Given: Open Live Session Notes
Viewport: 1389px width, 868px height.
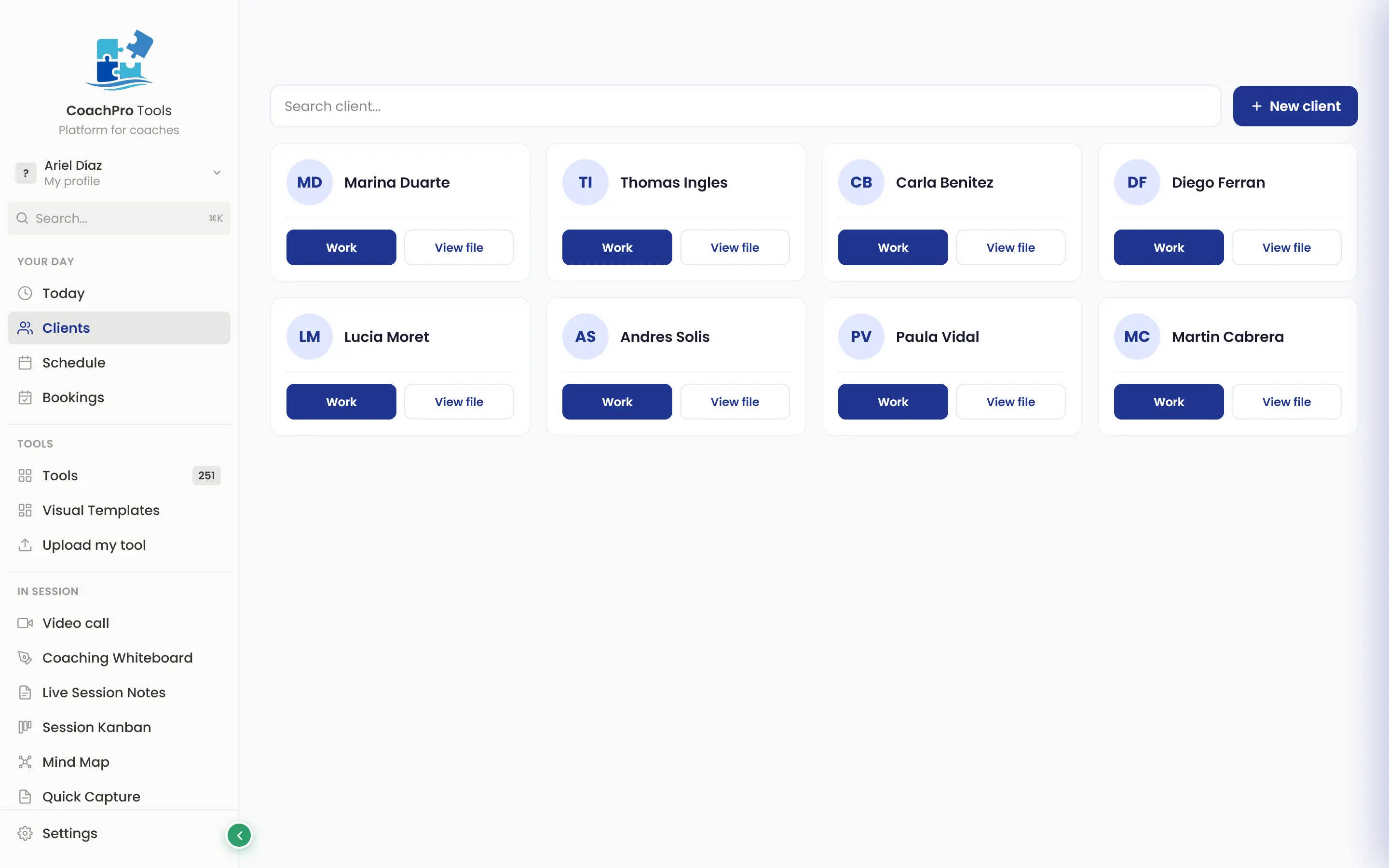Looking at the screenshot, I should (x=119, y=692).
